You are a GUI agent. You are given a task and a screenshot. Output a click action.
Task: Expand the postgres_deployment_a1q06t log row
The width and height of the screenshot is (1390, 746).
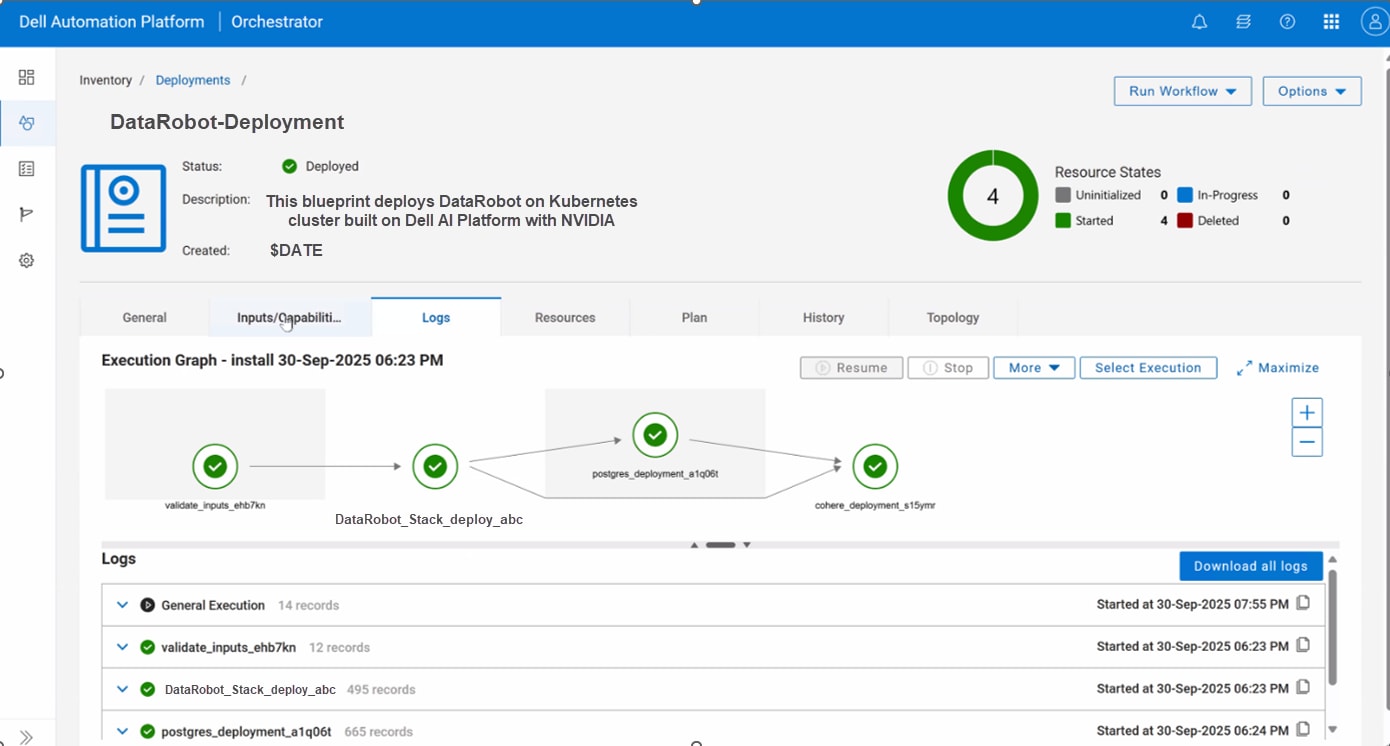[x=122, y=731]
